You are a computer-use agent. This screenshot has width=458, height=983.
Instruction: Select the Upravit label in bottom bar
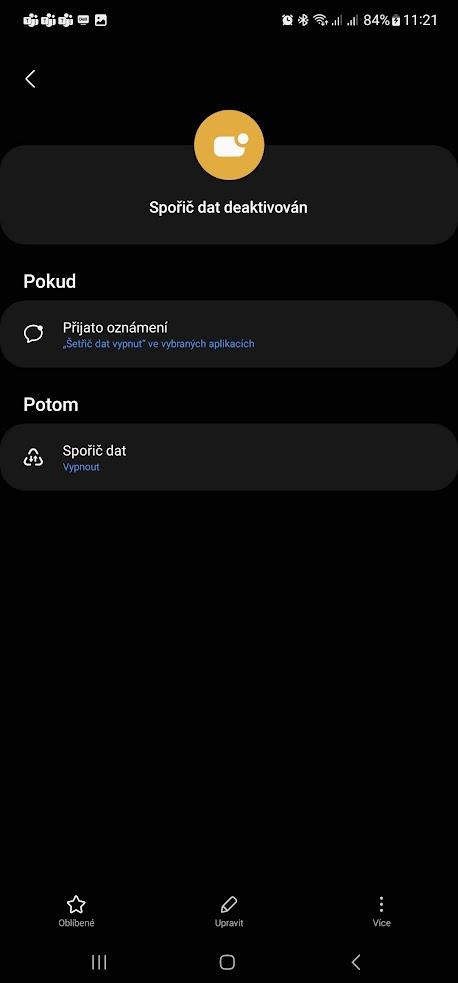(x=229, y=923)
